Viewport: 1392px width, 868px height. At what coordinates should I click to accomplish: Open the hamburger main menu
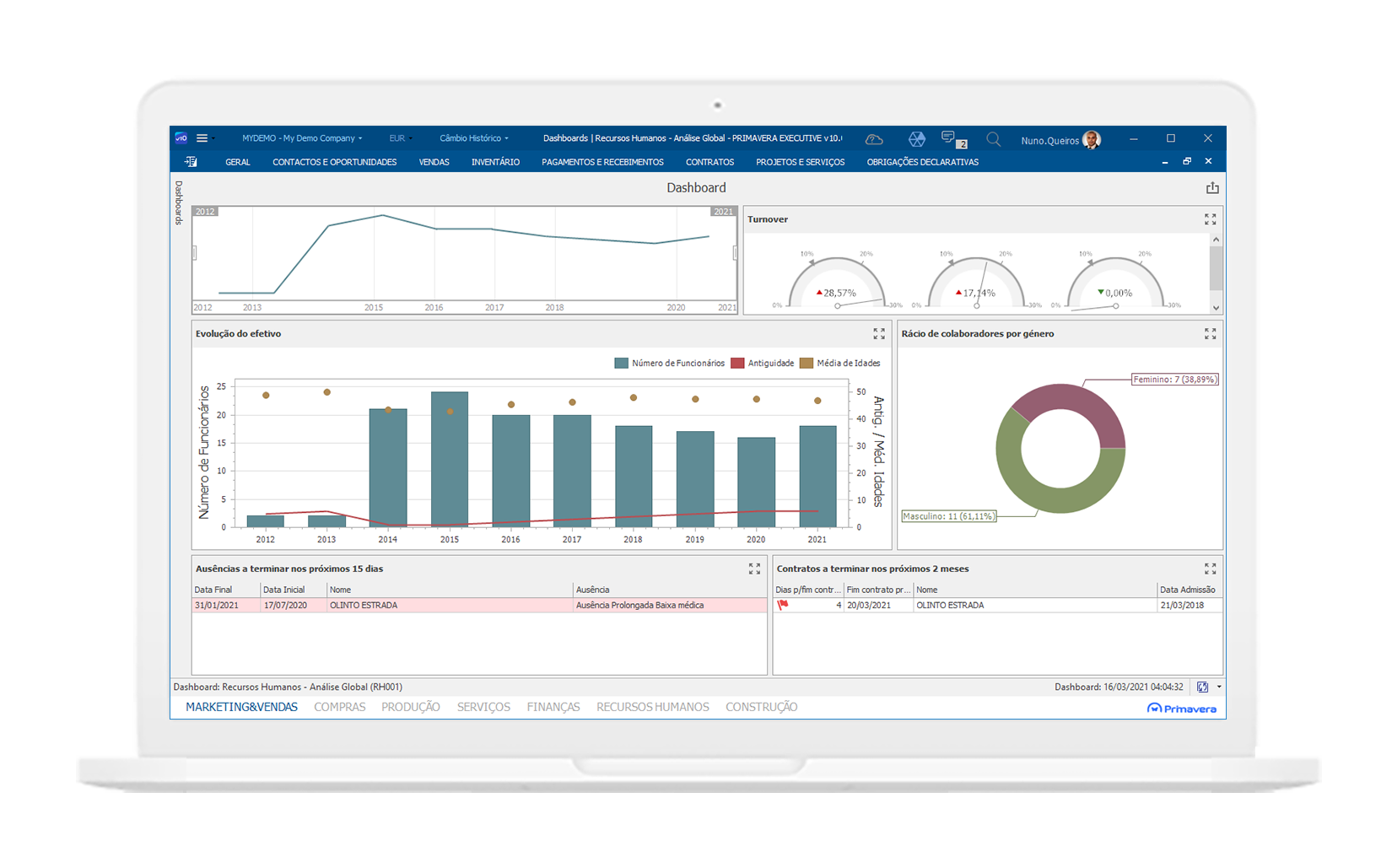coord(202,138)
